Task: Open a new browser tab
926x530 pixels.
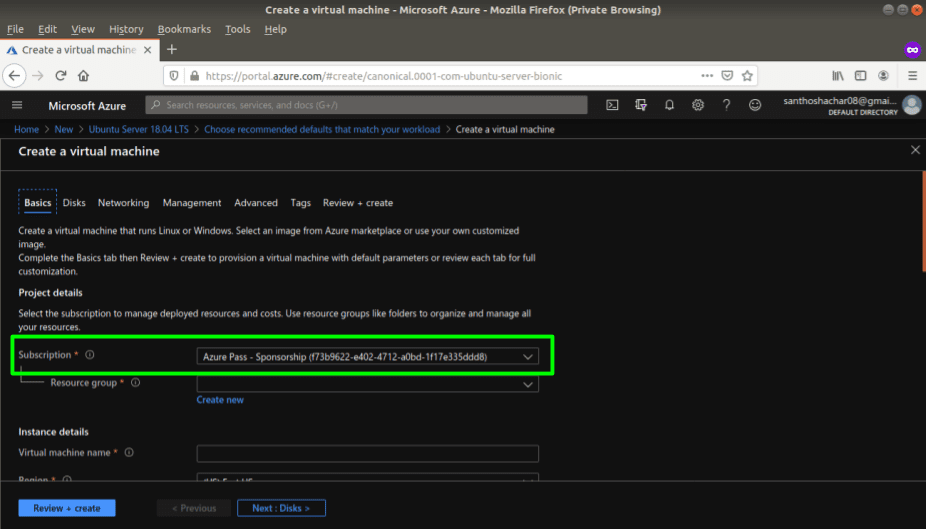Action: [x=172, y=50]
